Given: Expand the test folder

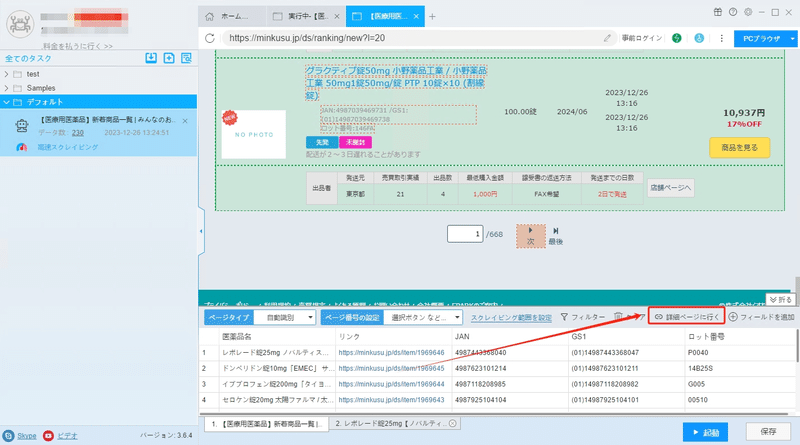Looking at the screenshot, I should (x=6, y=74).
